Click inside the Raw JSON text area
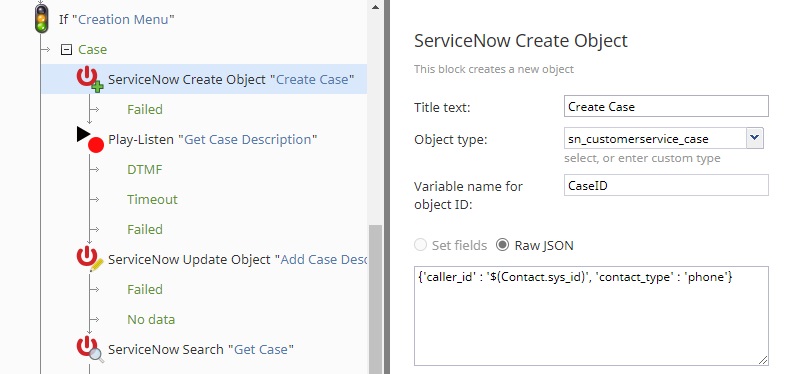The height and width of the screenshot is (374, 793). pos(591,316)
